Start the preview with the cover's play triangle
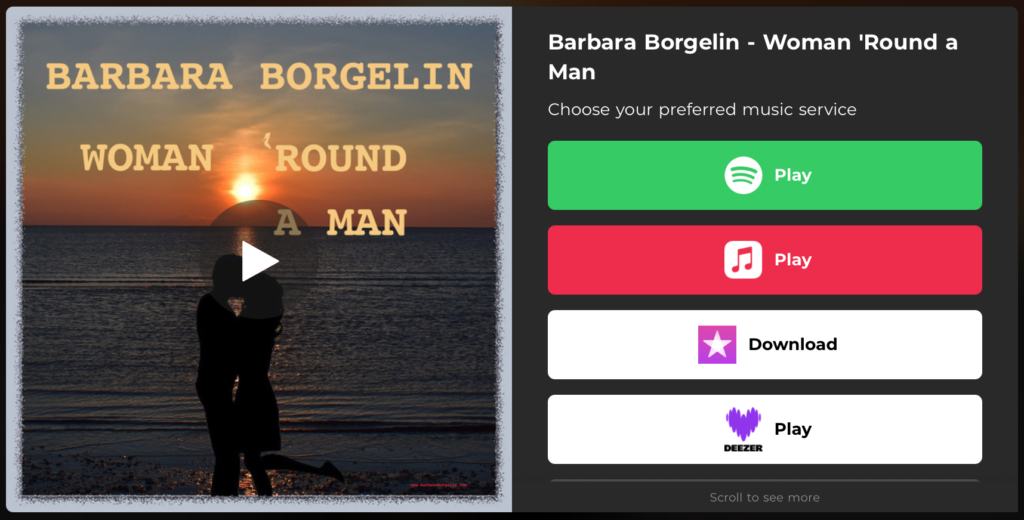This screenshot has height=520, width=1024. 260,261
